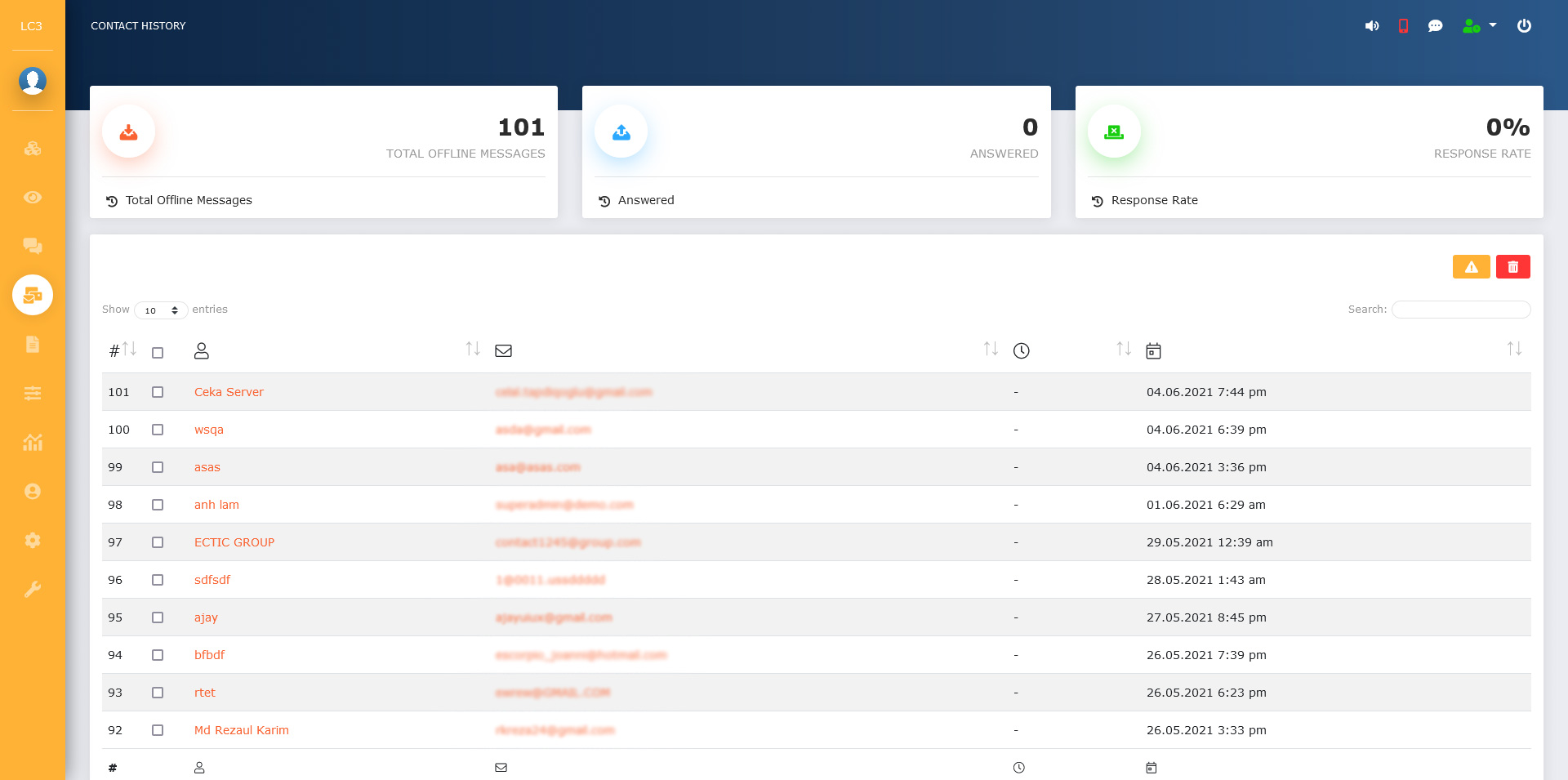
Task: Click the orange warning triangle button
Action: pyautogui.click(x=1471, y=267)
